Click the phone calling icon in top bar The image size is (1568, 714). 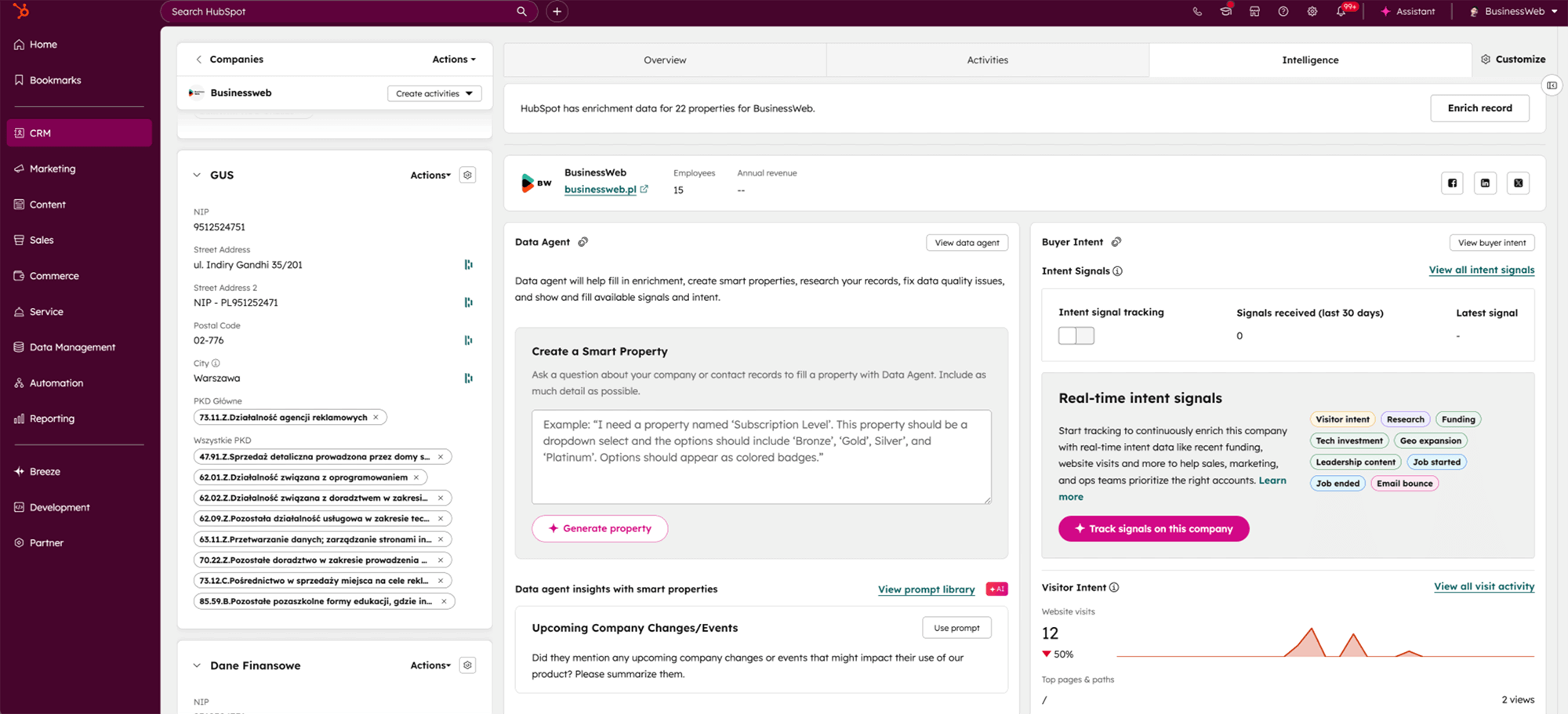[x=1196, y=12]
